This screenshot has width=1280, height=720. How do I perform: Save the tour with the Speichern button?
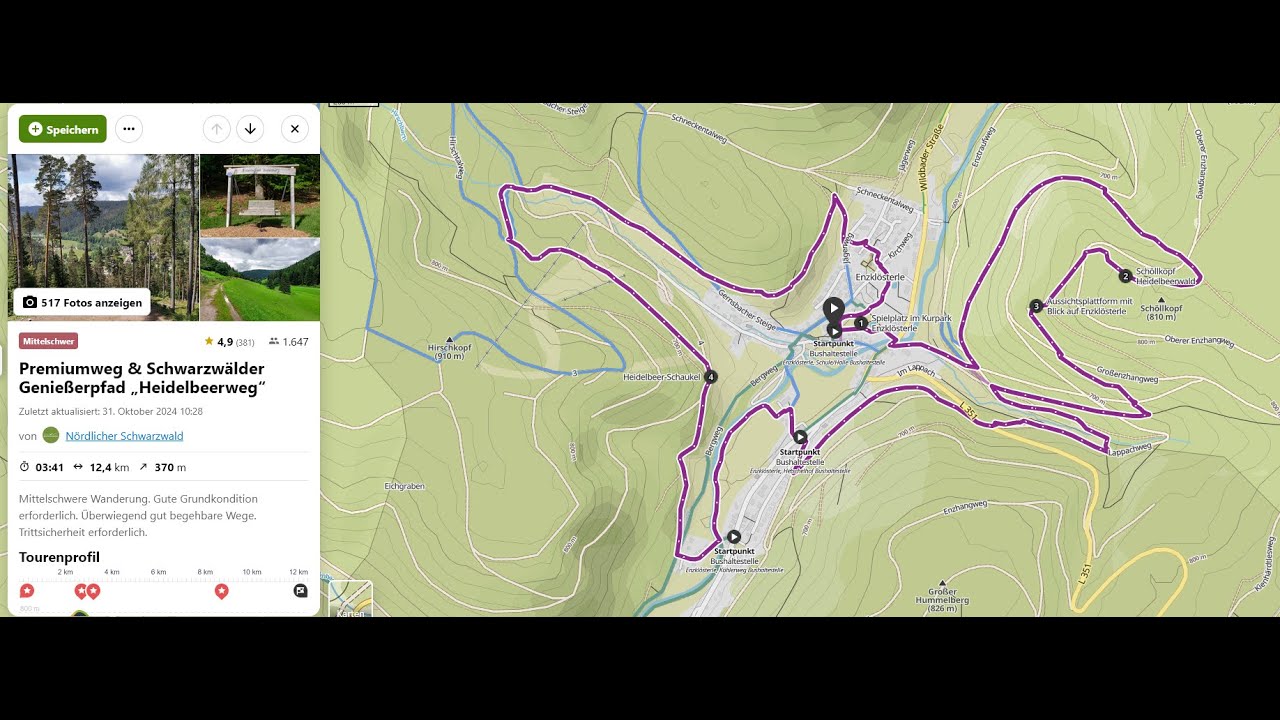62,129
